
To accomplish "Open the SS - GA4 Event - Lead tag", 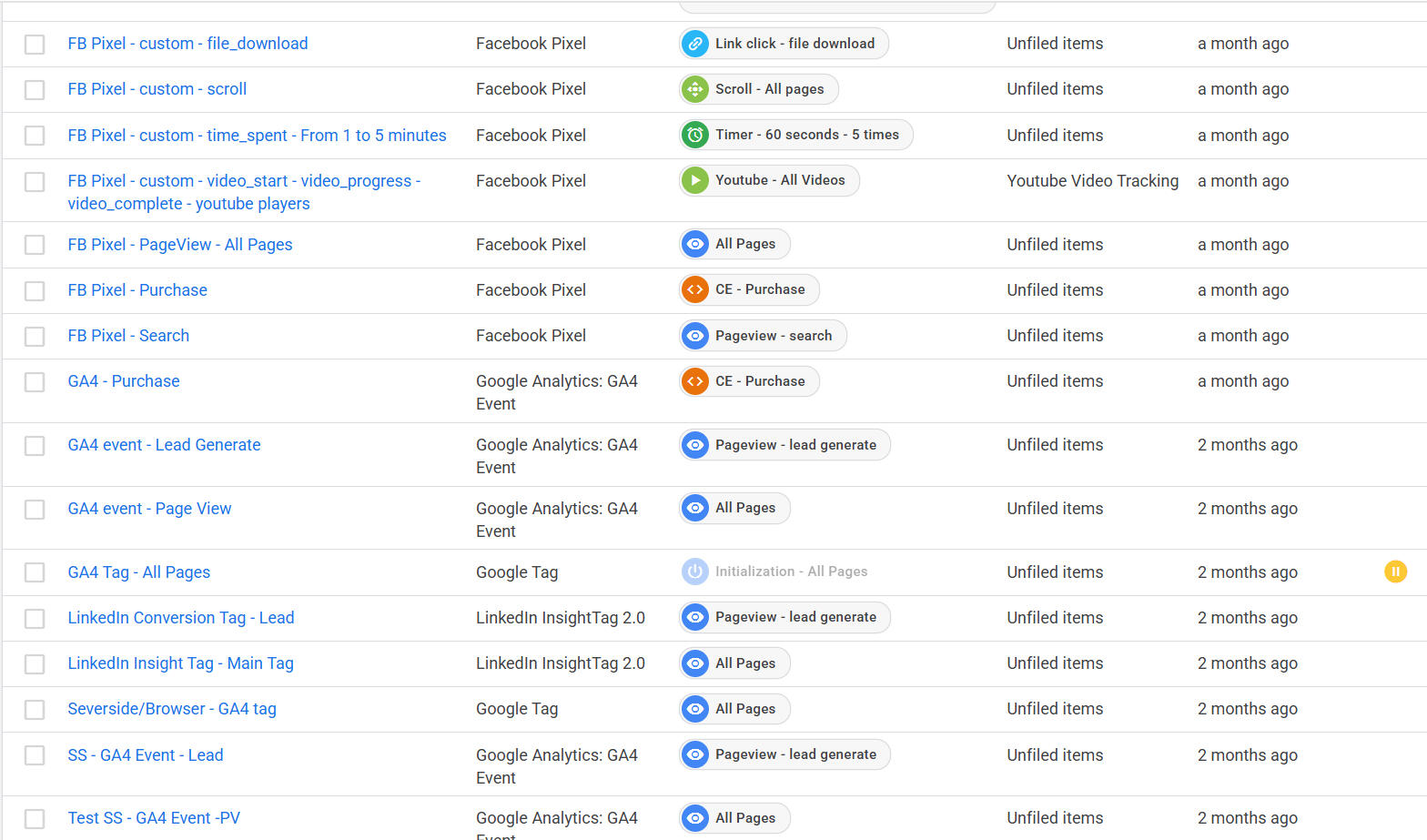I will (146, 755).
